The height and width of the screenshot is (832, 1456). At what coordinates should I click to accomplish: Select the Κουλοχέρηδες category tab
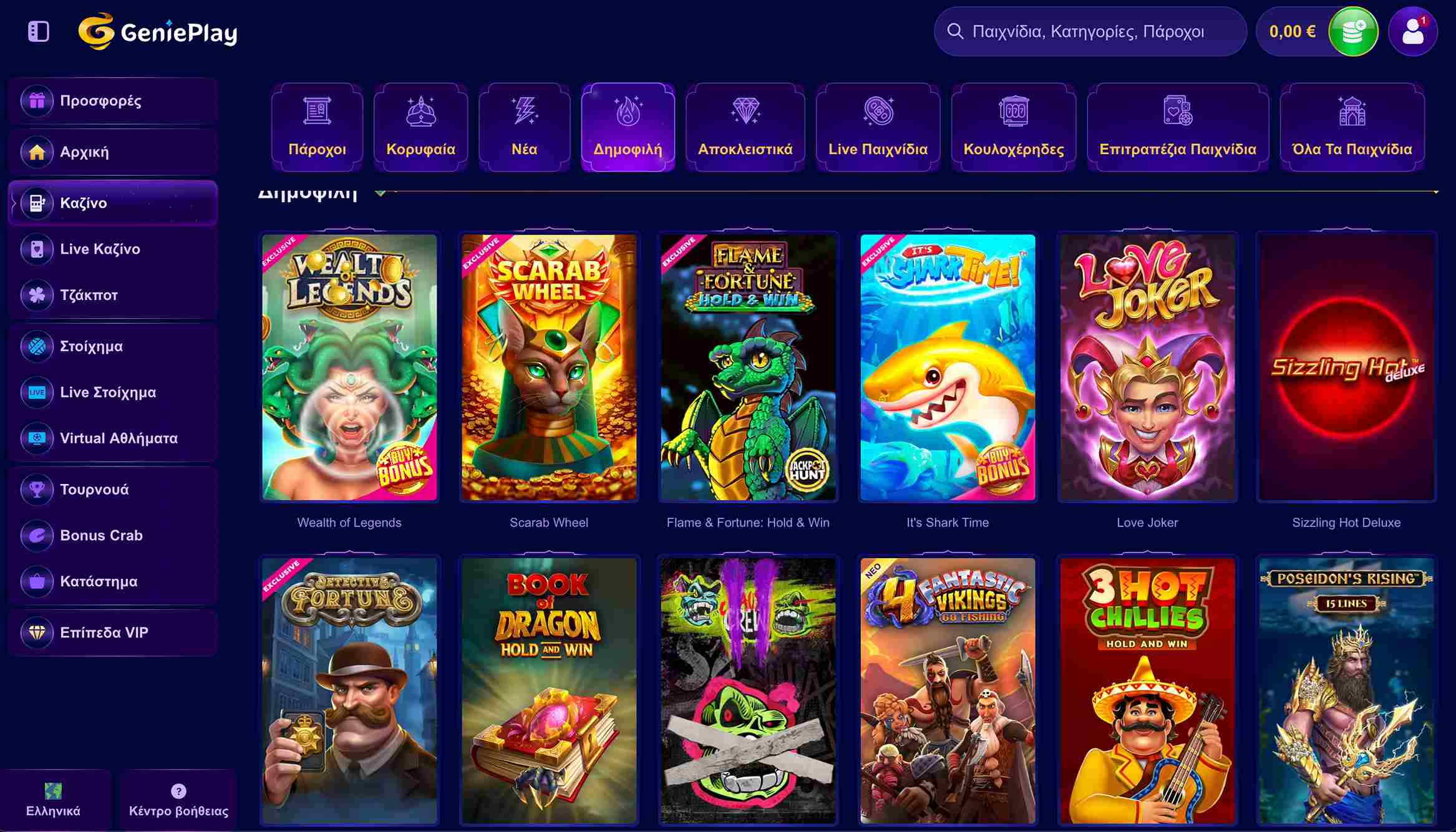[1014, 127]
